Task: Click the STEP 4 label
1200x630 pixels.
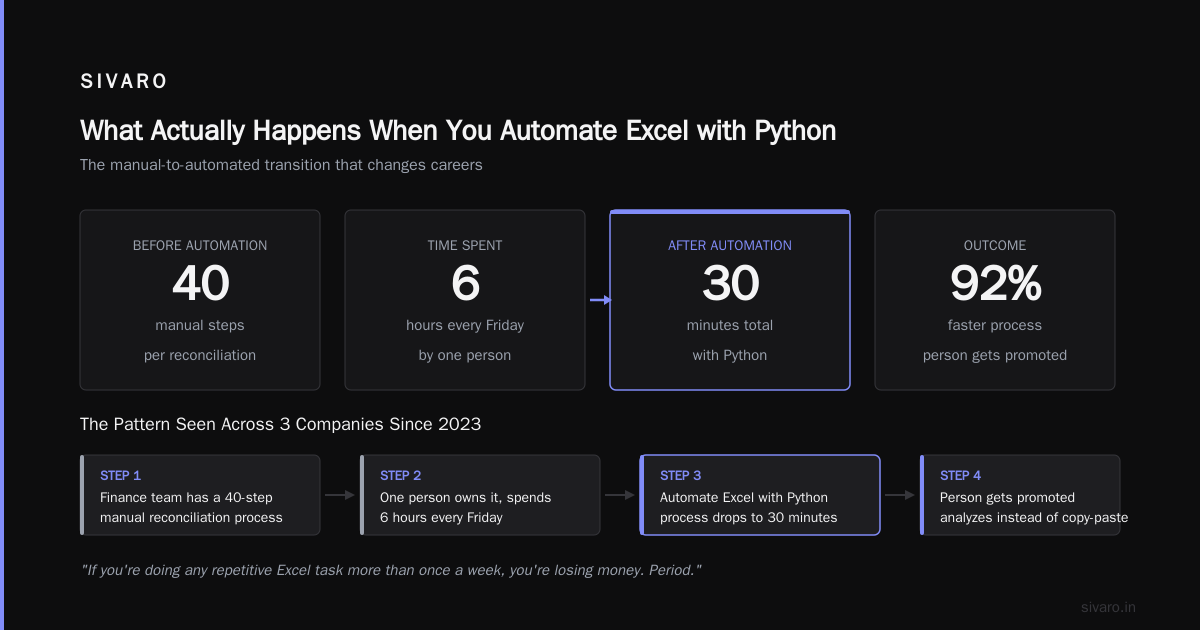Action: tap(961, 476)
